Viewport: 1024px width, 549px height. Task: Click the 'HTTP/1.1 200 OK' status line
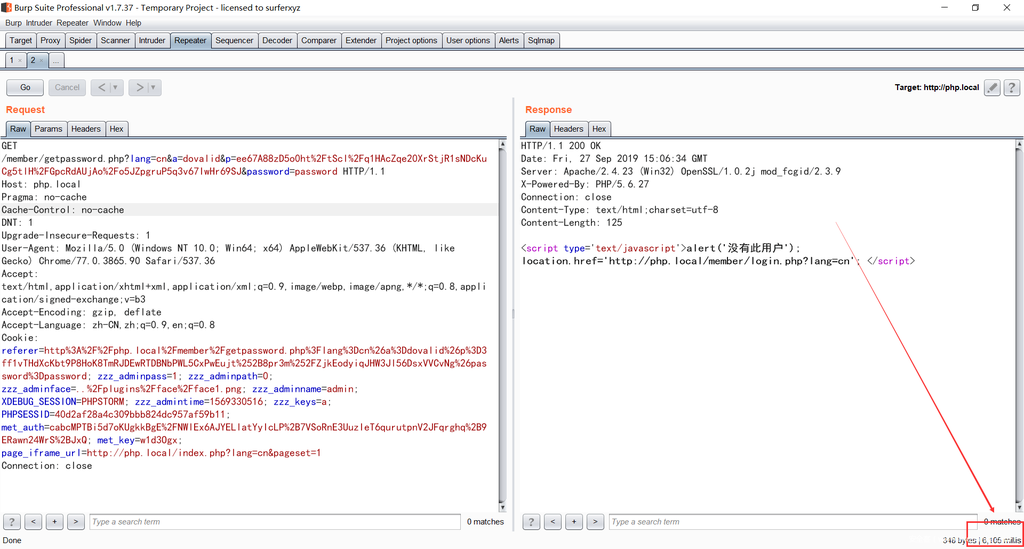point(561,146)
